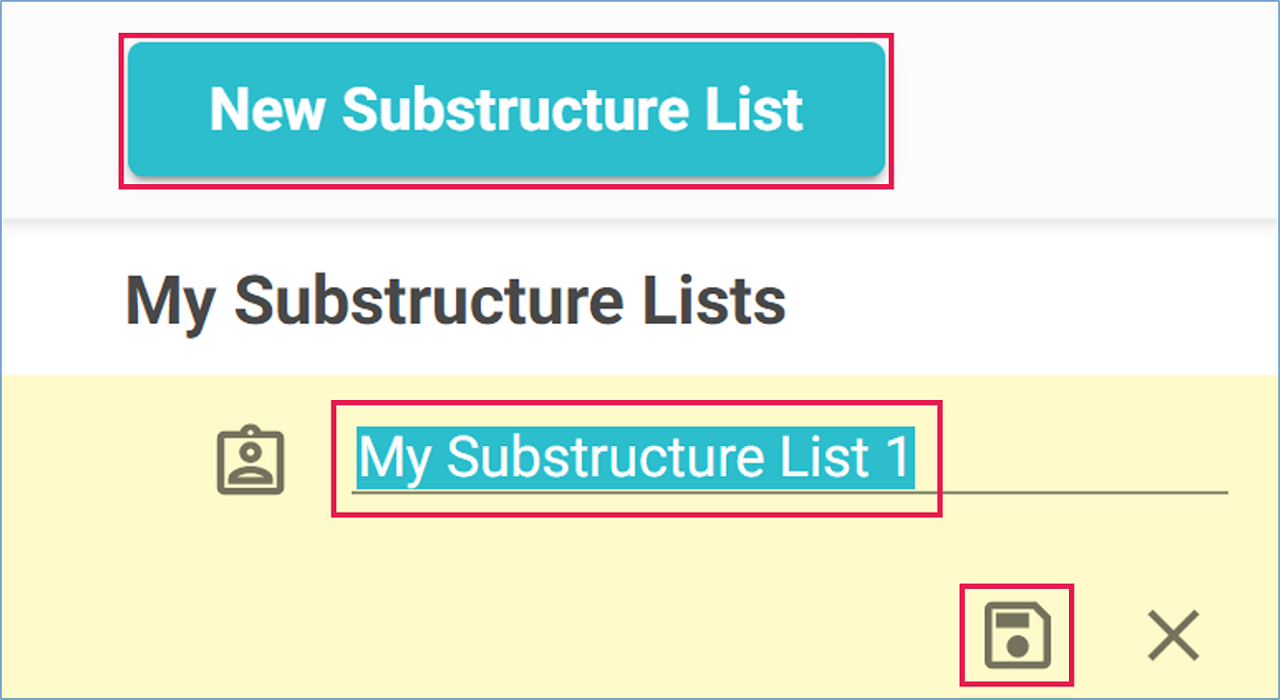Click the highlighted text My Substructure List 1
The image size is (1280, 700).
[x=635, y=458]
